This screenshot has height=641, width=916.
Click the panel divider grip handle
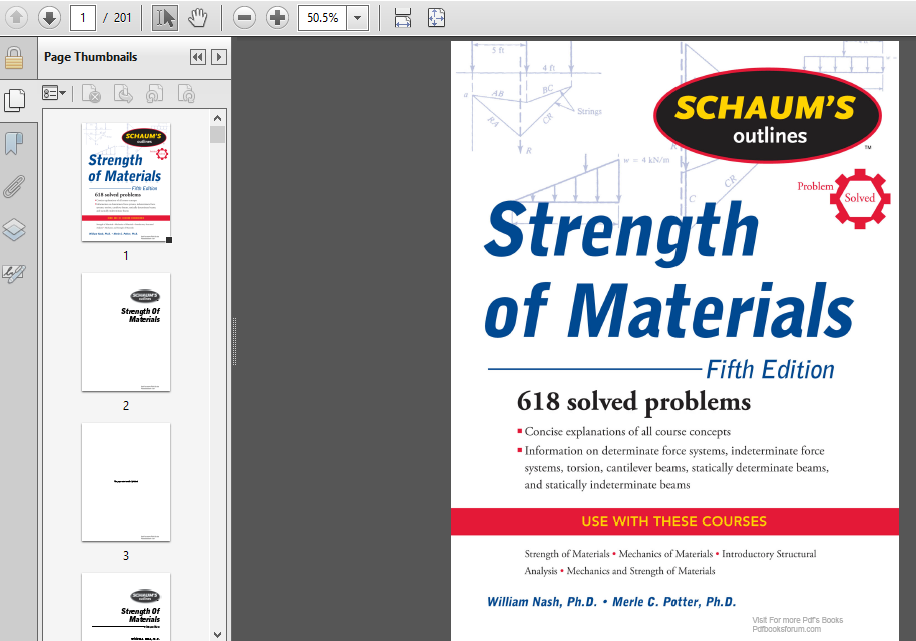234,342
